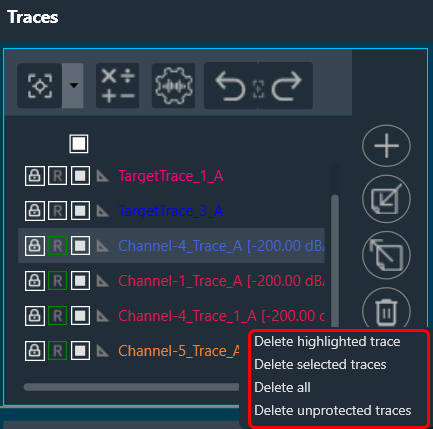
Task: Choose Delete highlighted trace from the menu
Action: coord(327,342)
